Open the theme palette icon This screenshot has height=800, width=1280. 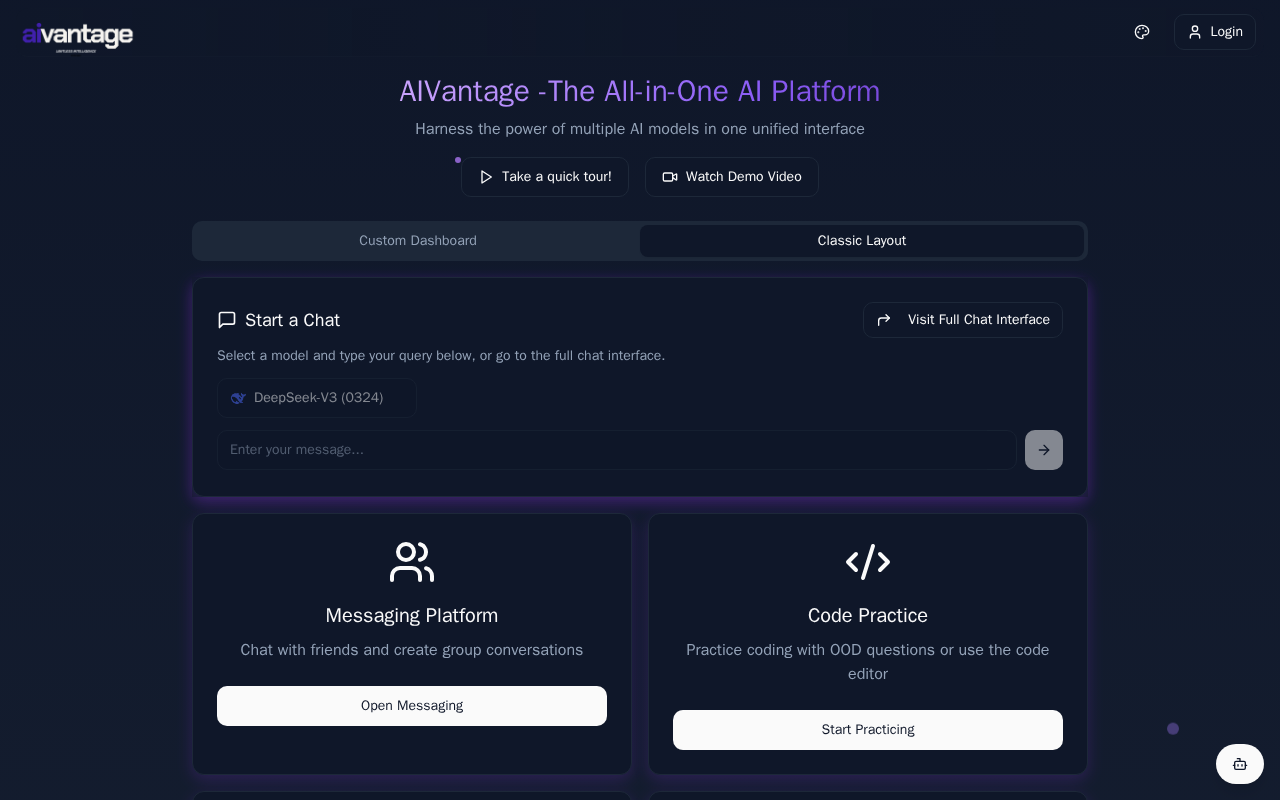pyautogui.click(x=1142, y=32)
